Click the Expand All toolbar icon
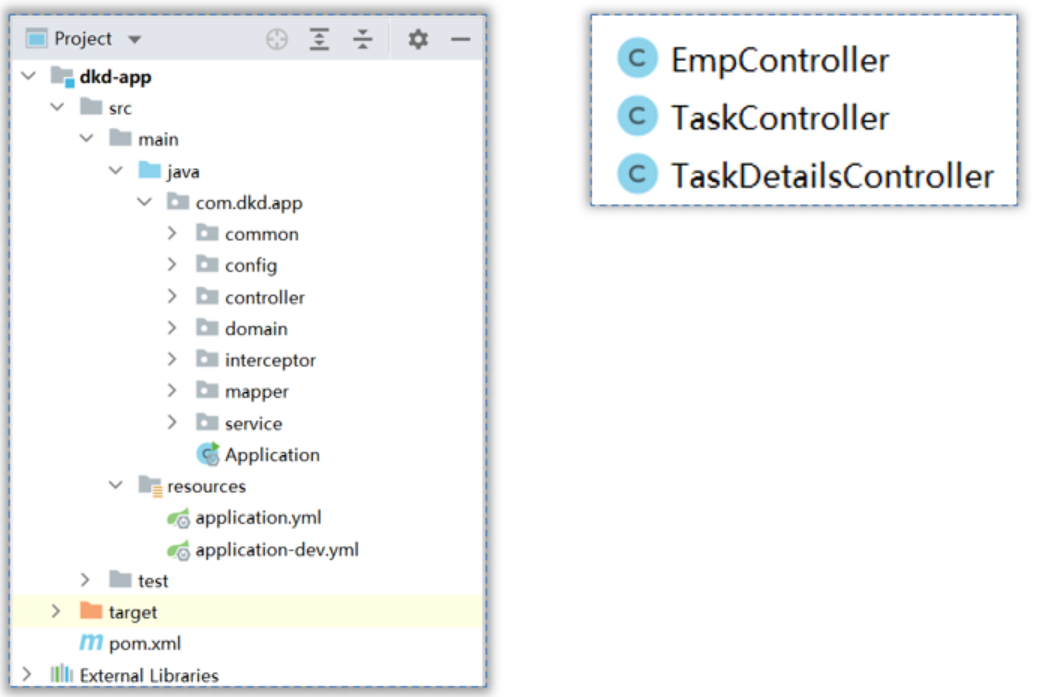 (319, 40)
